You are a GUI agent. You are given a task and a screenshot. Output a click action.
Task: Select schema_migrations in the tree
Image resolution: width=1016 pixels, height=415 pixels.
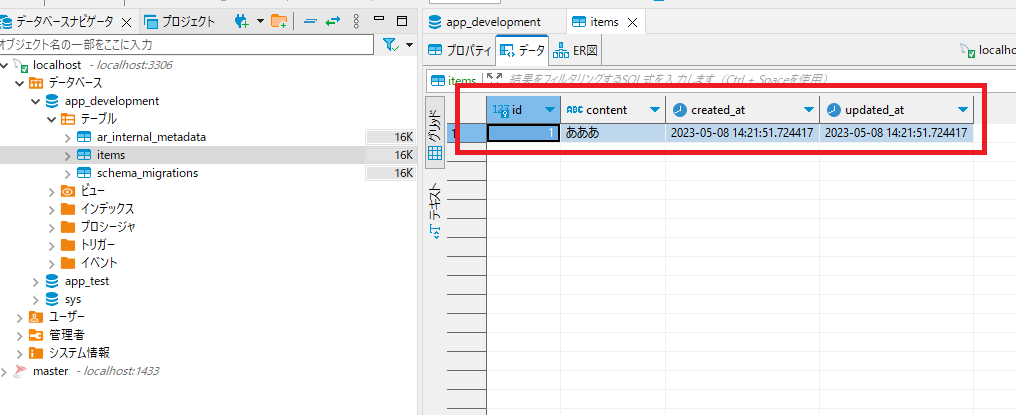point(147,173)
